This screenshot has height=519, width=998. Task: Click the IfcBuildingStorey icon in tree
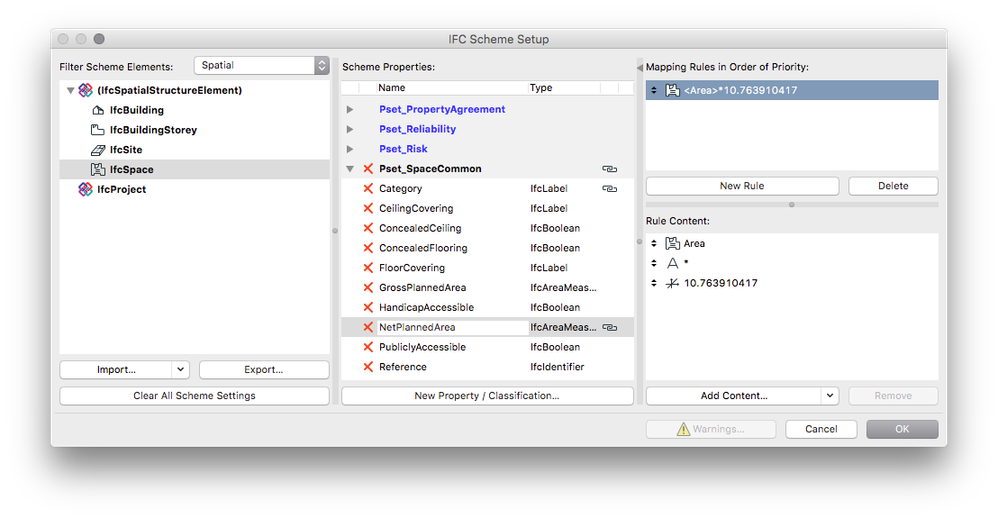tap(98, 130)
